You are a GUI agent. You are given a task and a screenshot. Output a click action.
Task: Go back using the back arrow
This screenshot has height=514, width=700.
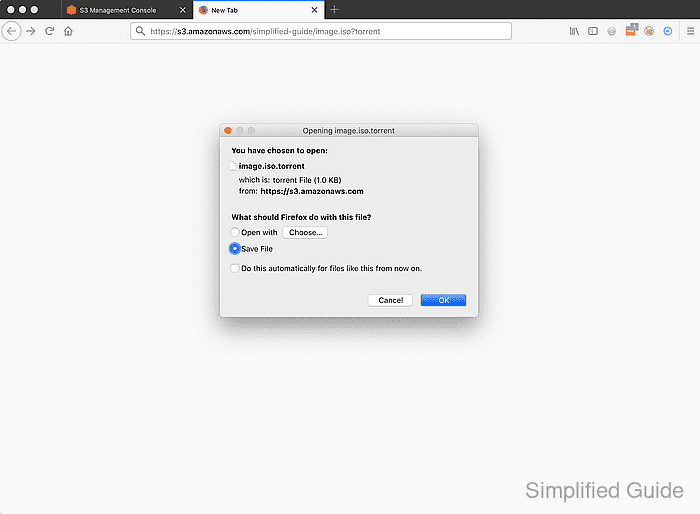pos(12,31)
